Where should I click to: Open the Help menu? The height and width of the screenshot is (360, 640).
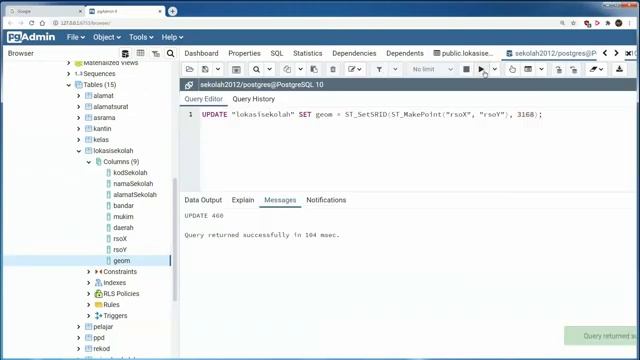click(x=172, y=37)
